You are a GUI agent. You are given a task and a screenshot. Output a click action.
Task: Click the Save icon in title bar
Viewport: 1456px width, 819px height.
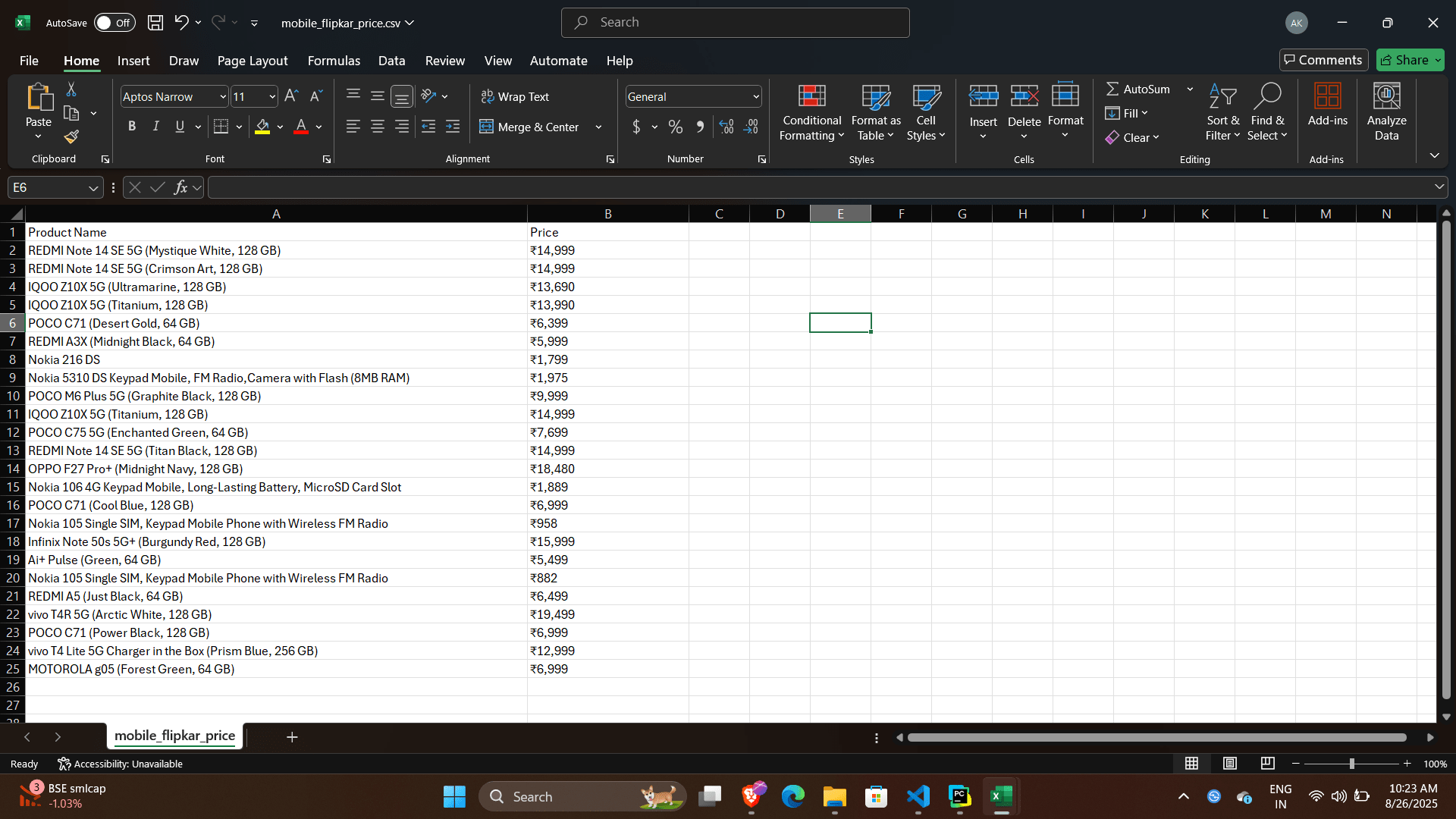[155, 23]
